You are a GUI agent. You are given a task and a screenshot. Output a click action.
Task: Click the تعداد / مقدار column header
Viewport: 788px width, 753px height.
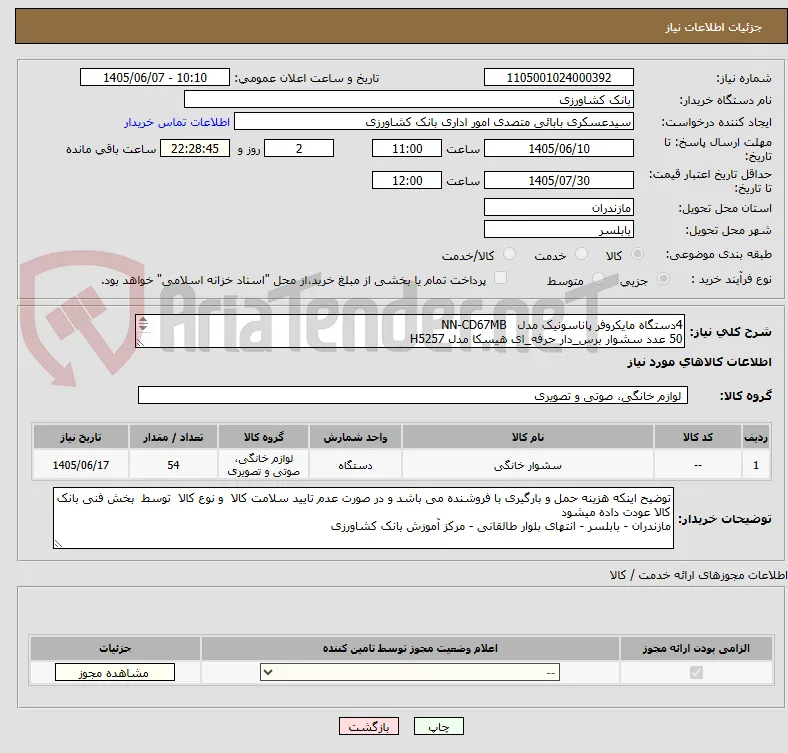(x=173, y=437)
